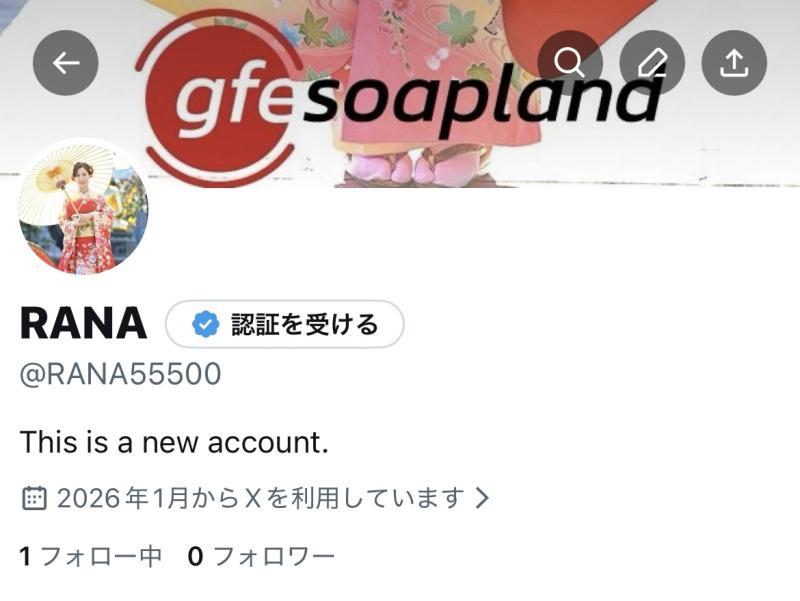Image resolution: width=800 pixels, height=601 pixels.
Task: Click the soapland text in banner
Action: 482,102
